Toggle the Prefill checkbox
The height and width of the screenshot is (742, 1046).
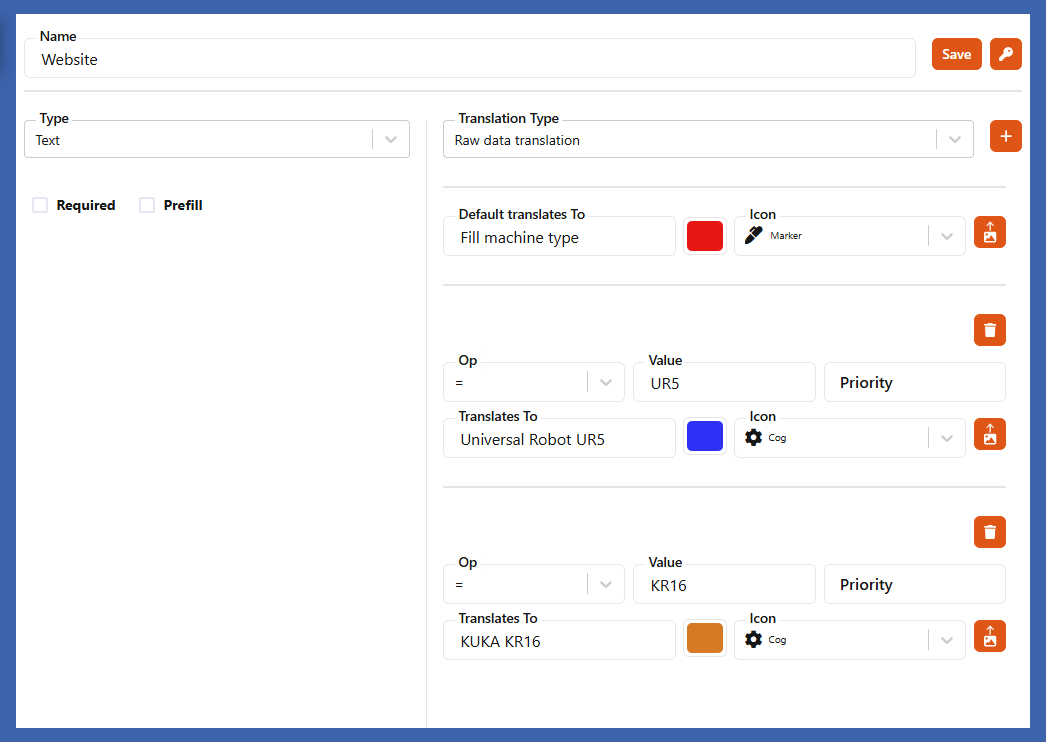coord(147,206)
